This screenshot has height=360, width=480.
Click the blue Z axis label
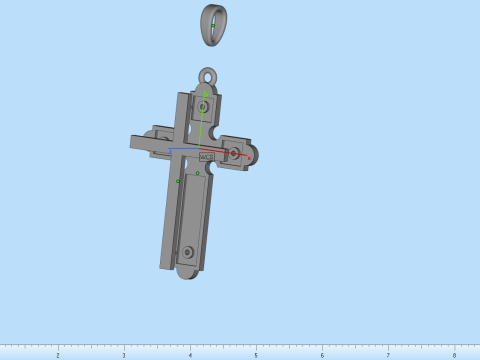170,152
